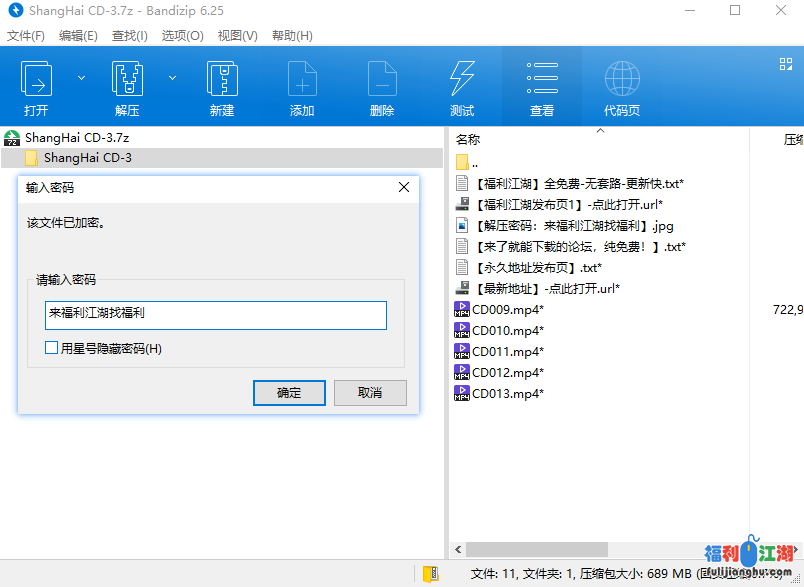The height and width of the screenshot is (587, 804).
Task: Select the ShangHai CD-3 folder in tree
Action: click(x=87, y=158)
